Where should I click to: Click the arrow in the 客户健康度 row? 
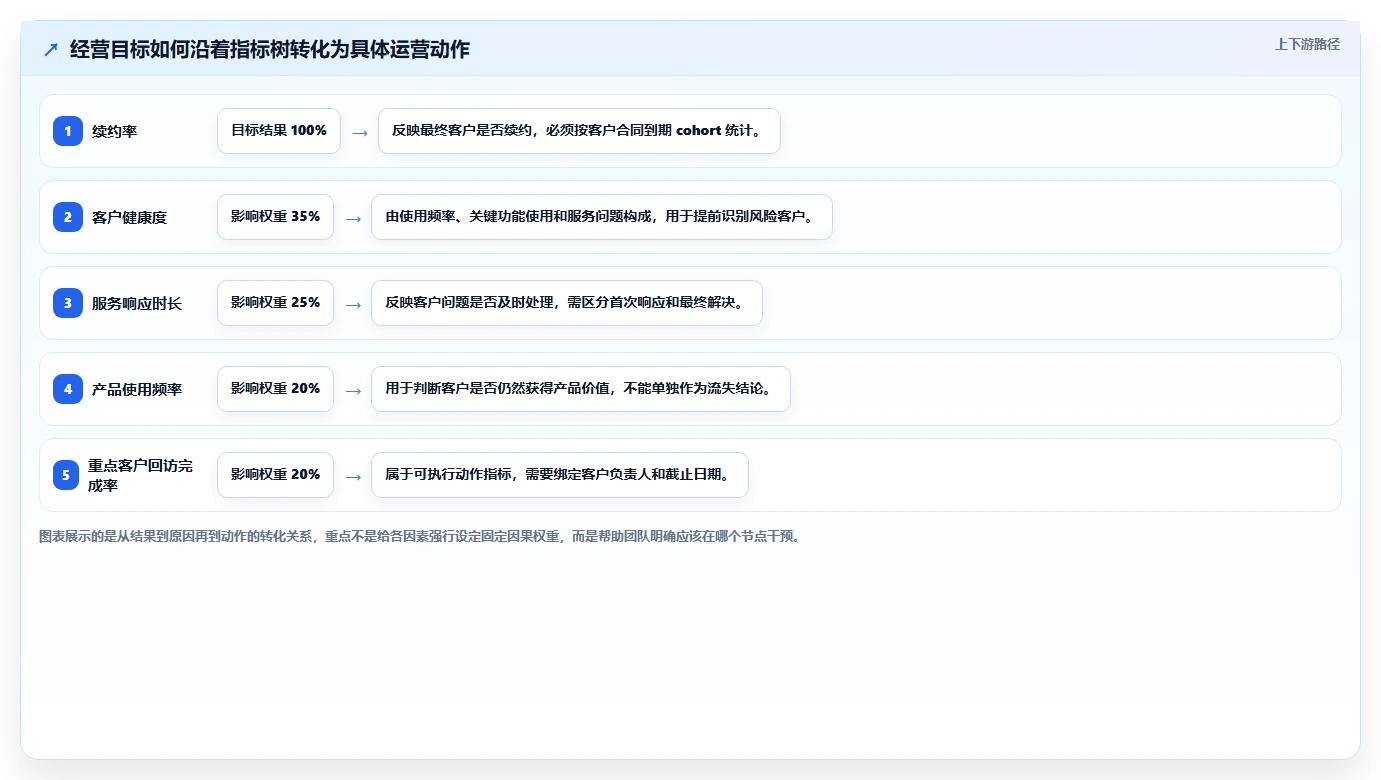click(353, 218)
